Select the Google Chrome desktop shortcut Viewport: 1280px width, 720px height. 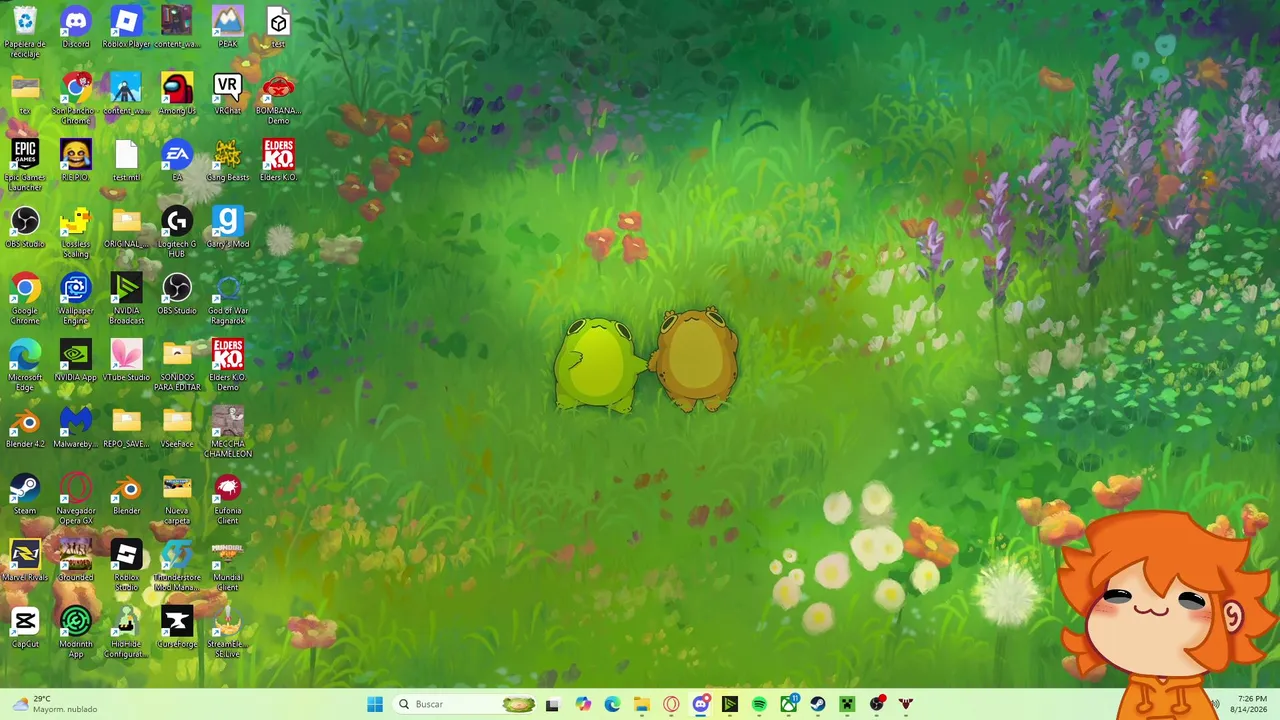click(x=25, y=299)
